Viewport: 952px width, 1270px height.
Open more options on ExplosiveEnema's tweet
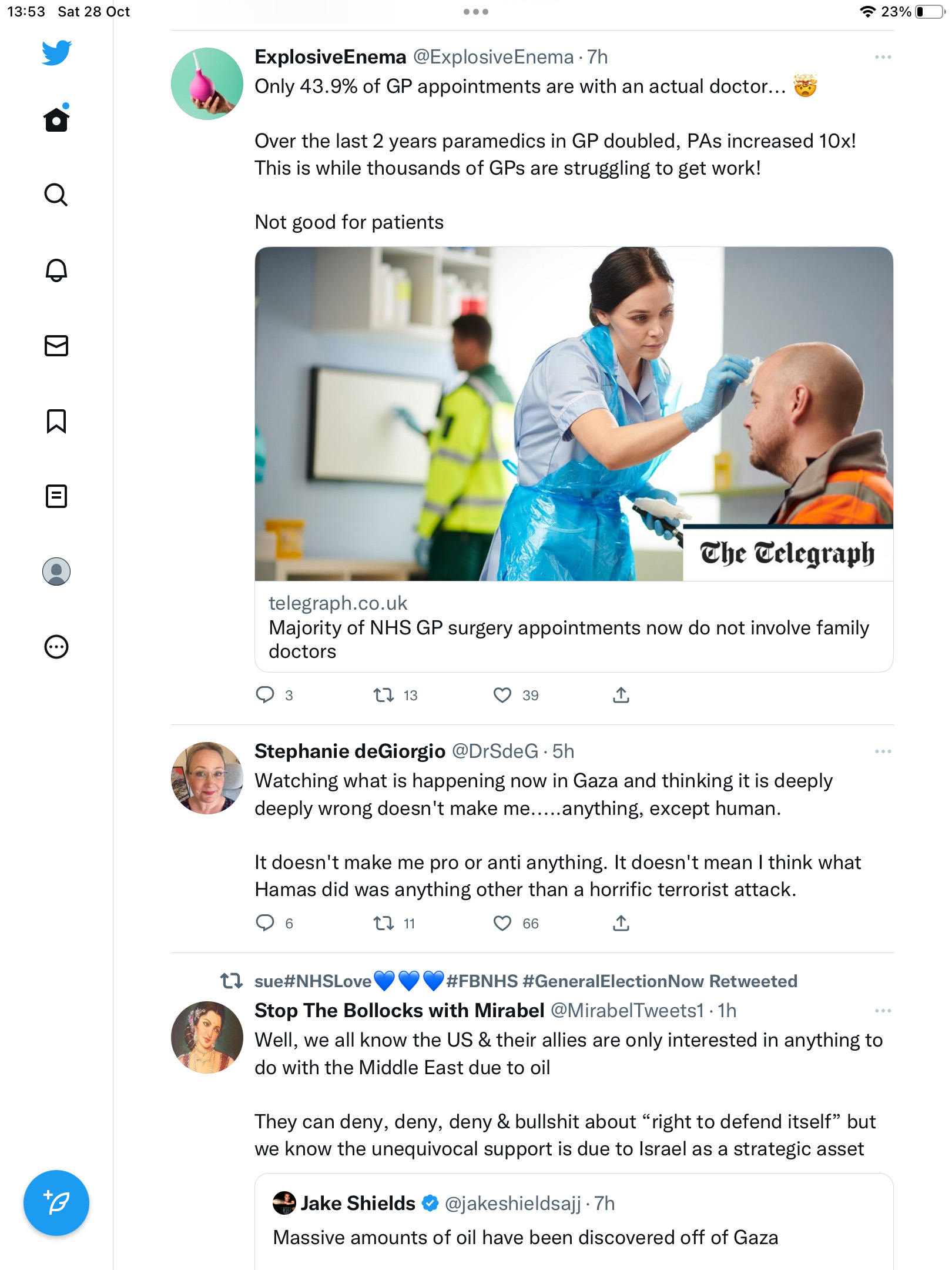tap(883, 57)
